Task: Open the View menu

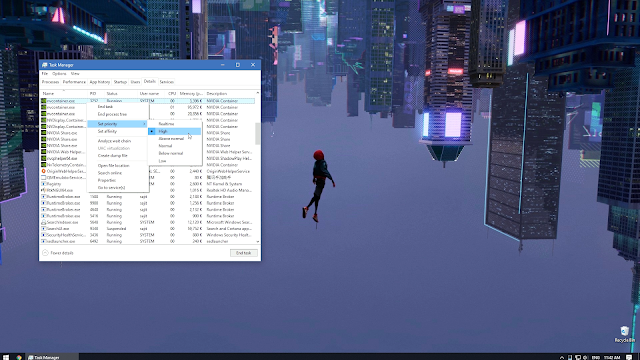Action: coord(75,74)
